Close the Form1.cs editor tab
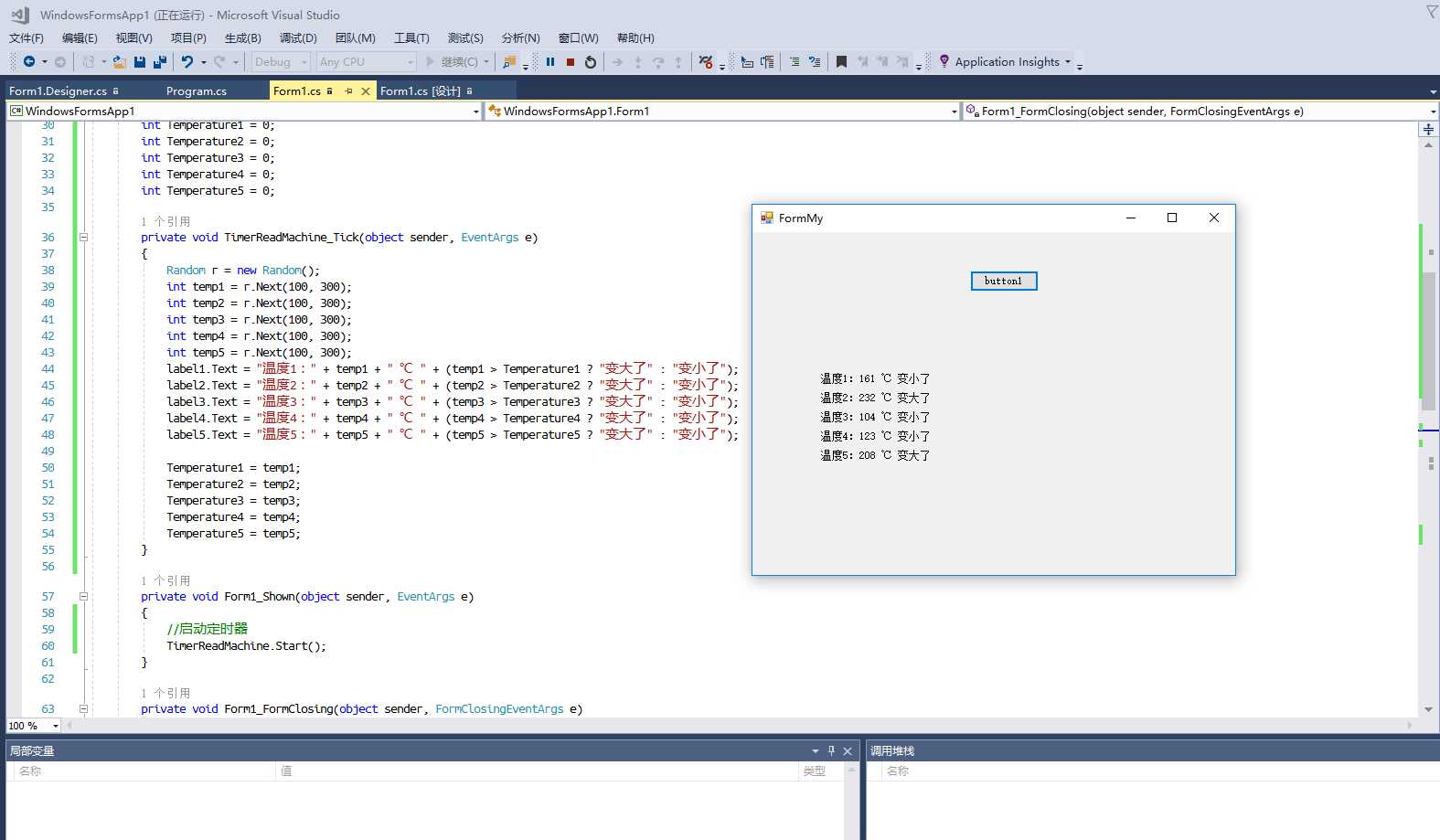Viewport: 1440px width, 840px height. click(366, 91)
